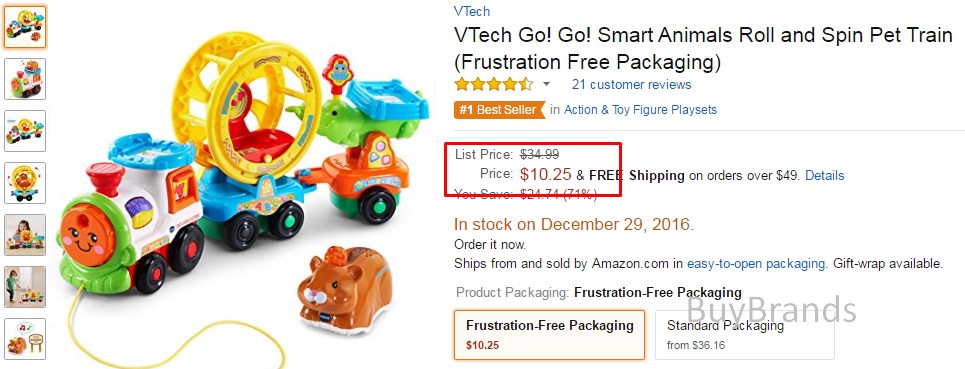965x369 pixels.
Task: Select Frustration-Free Packaging option
Action: tap(550, 335)
